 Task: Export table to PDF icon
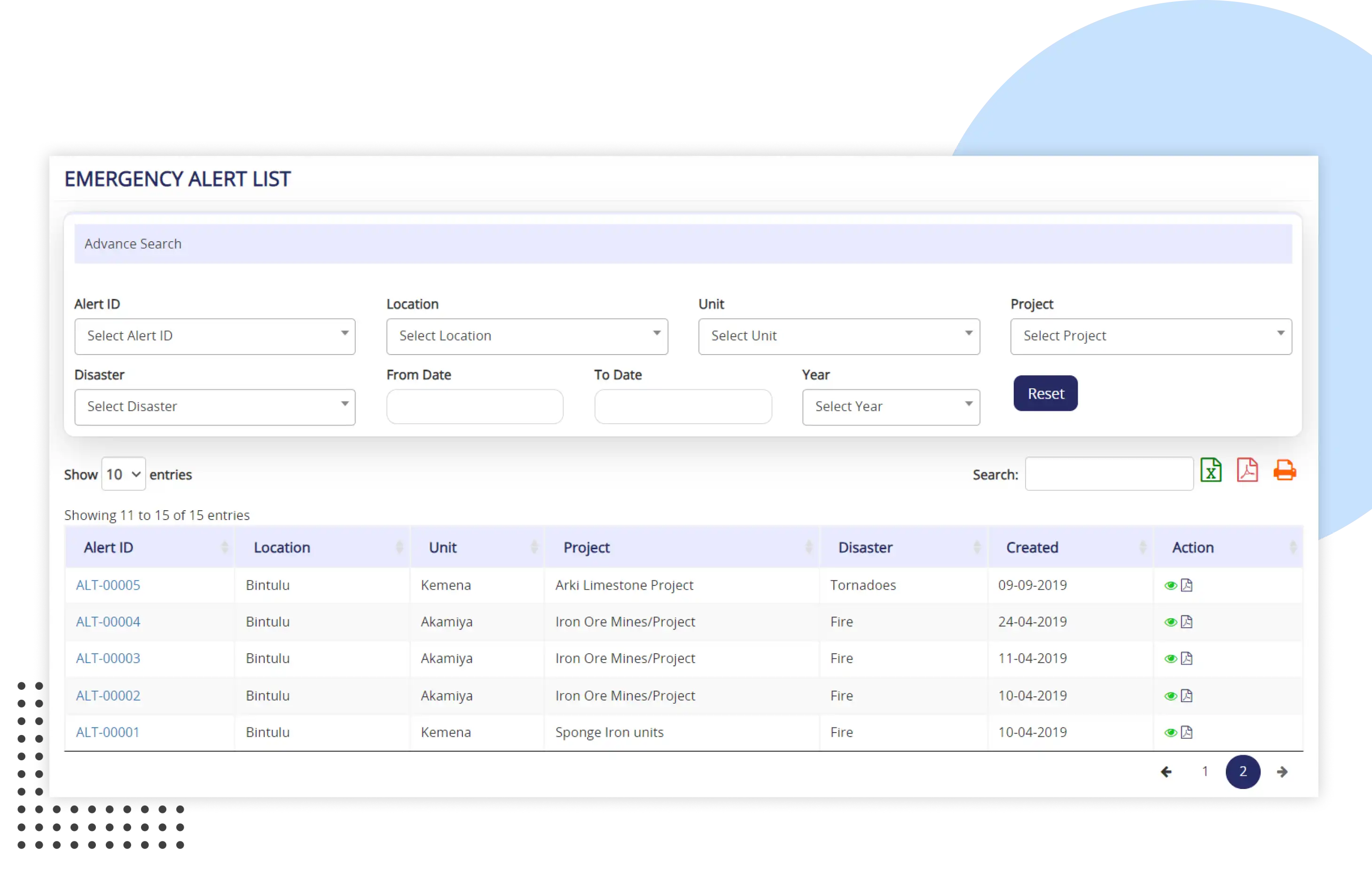click(x=1247, y=471)
